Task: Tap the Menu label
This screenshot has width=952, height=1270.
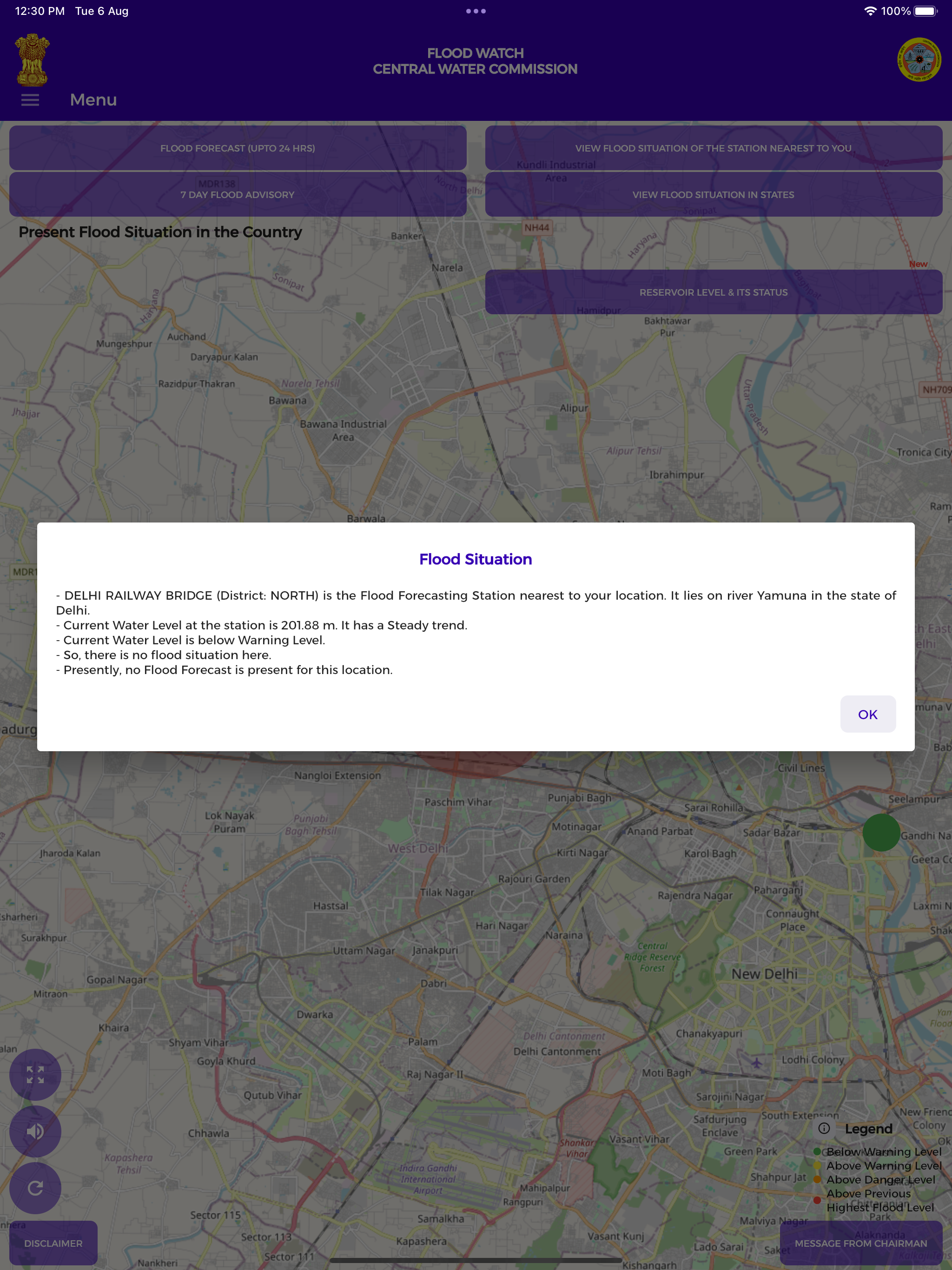Action: [x=93, y=100]
